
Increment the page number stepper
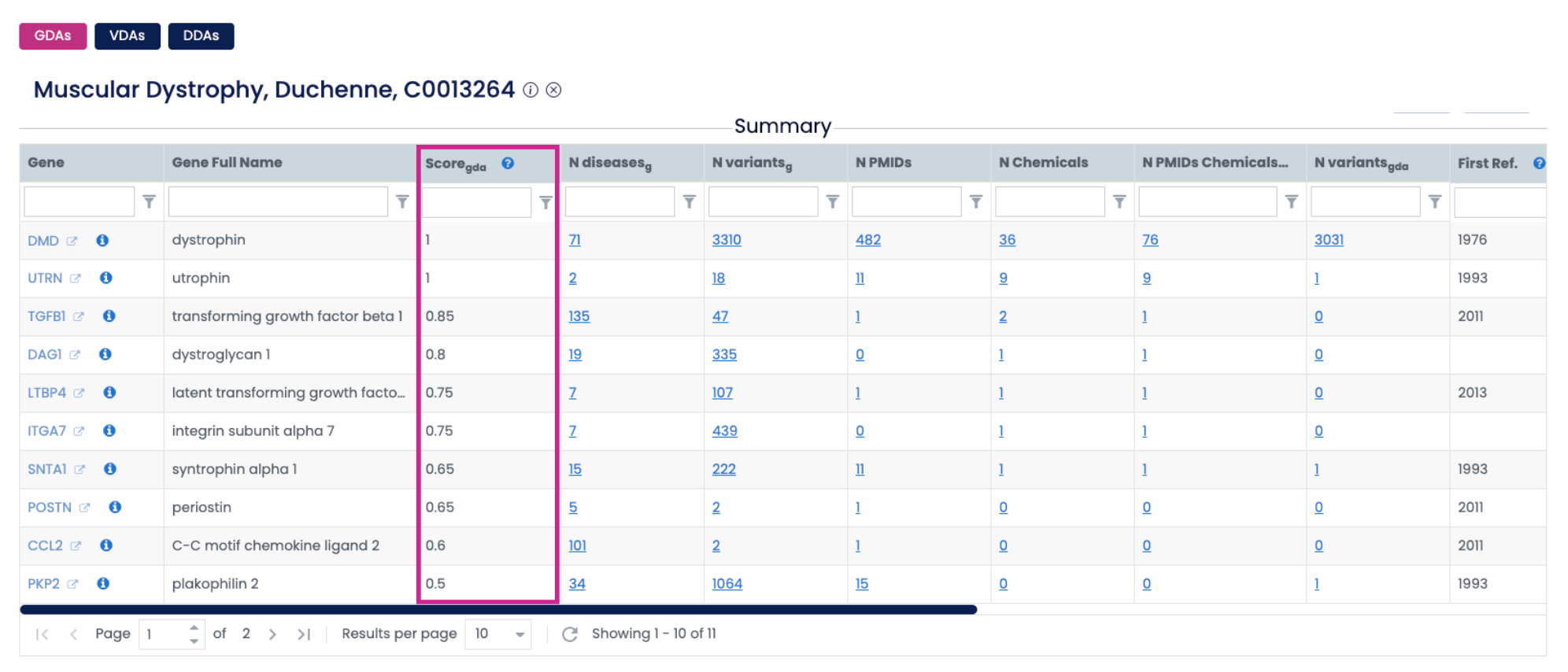[194, 627]
